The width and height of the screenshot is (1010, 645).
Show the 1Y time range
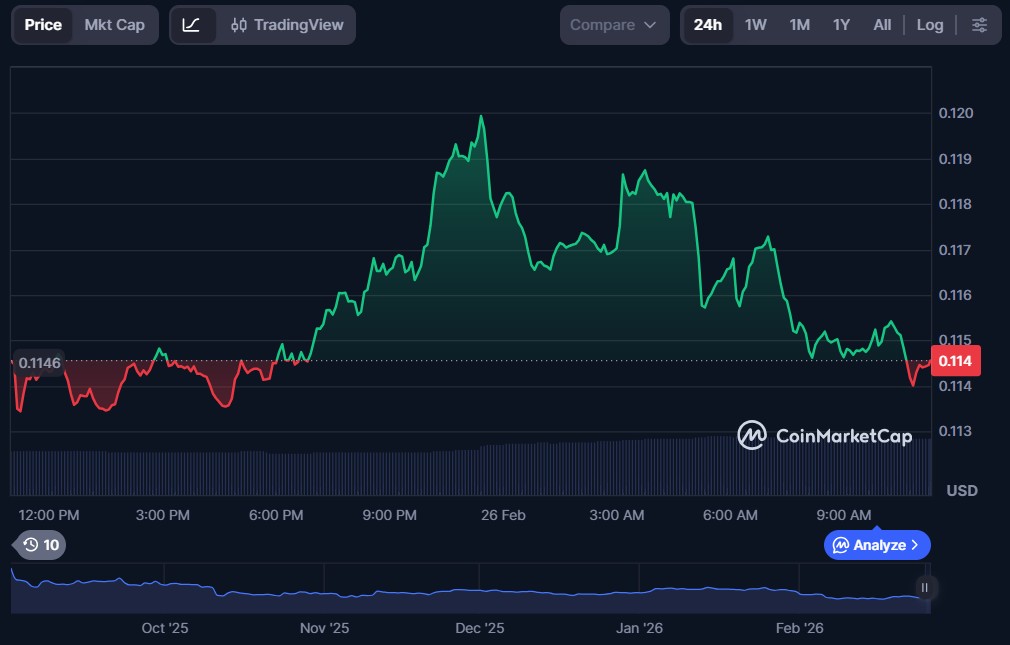tap(841, 25)
